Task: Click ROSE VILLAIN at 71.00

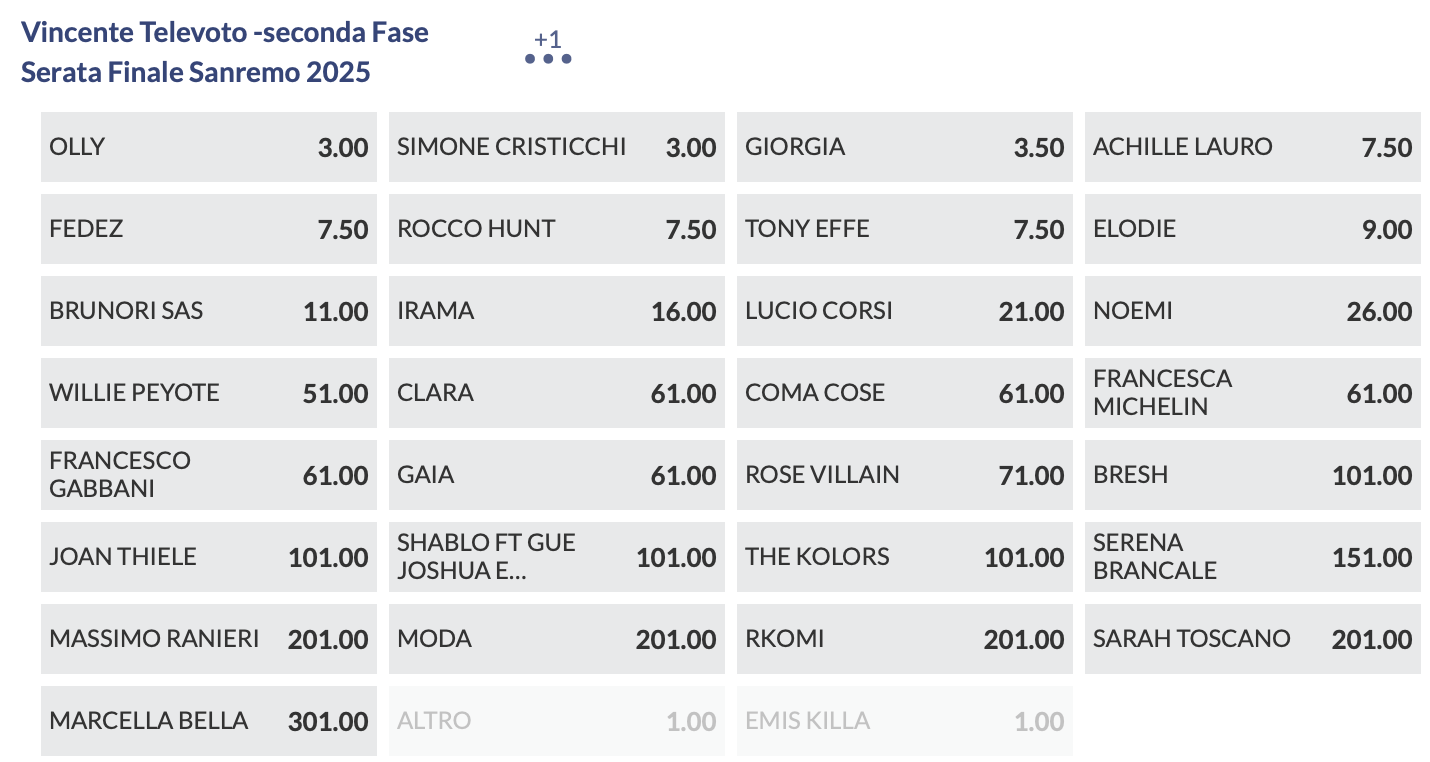Action: [x=904, y=475]
